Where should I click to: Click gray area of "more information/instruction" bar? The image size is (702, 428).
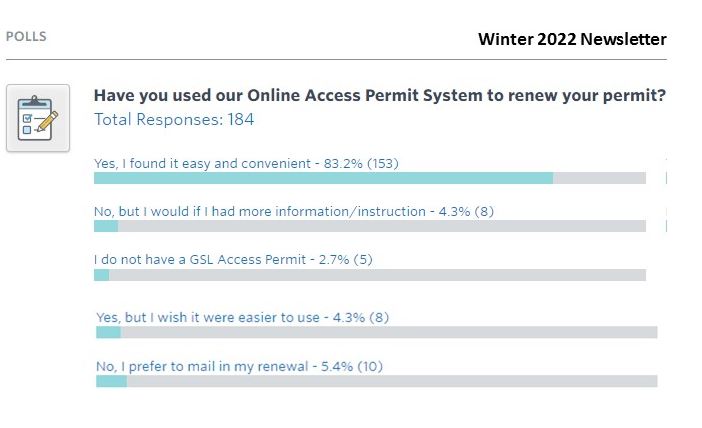[x=381, y=226]
